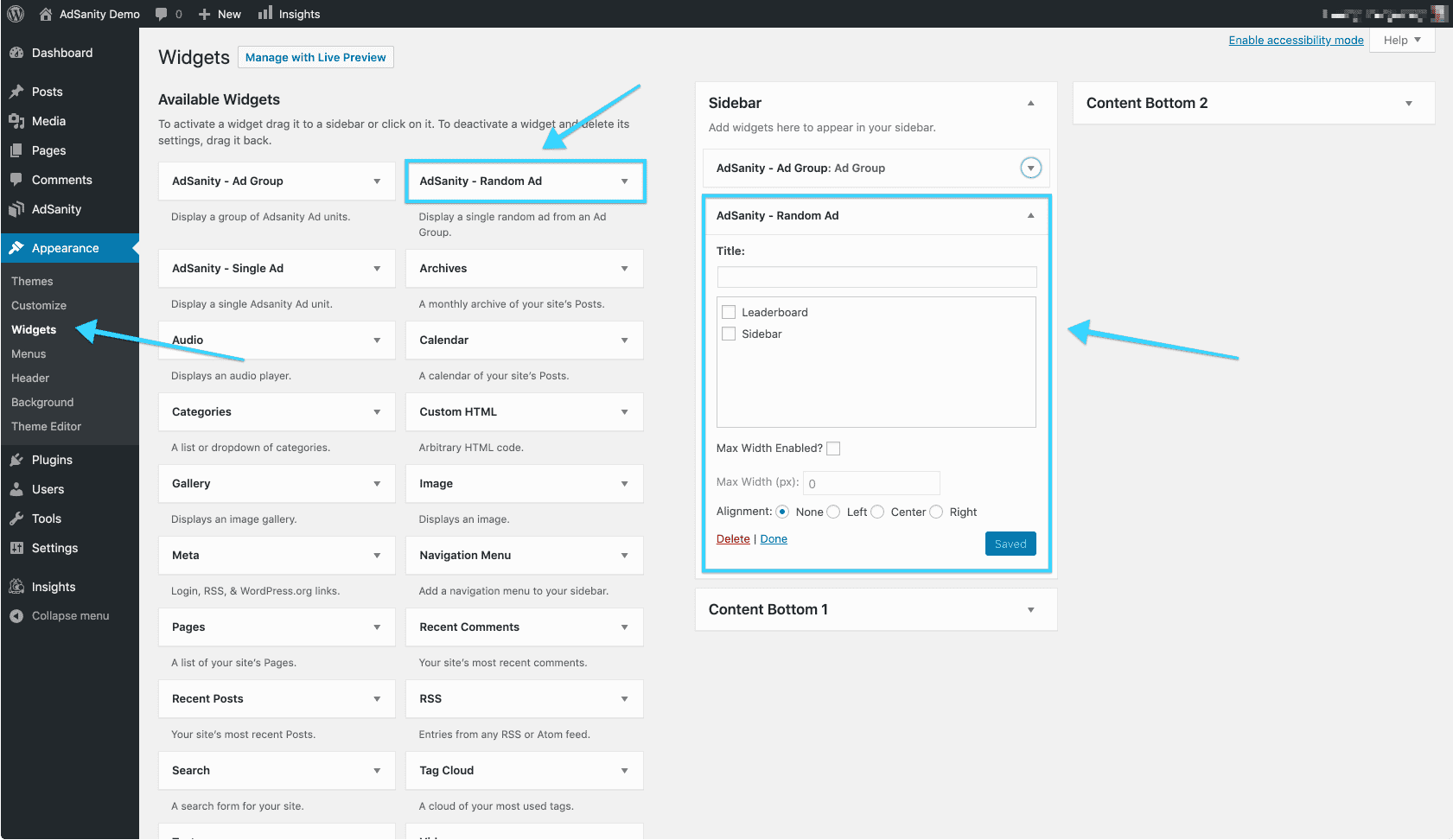Expand the Archives widget
This screenshot has width=1453, height=840.
pyautogui.click(x=624, y=269)
